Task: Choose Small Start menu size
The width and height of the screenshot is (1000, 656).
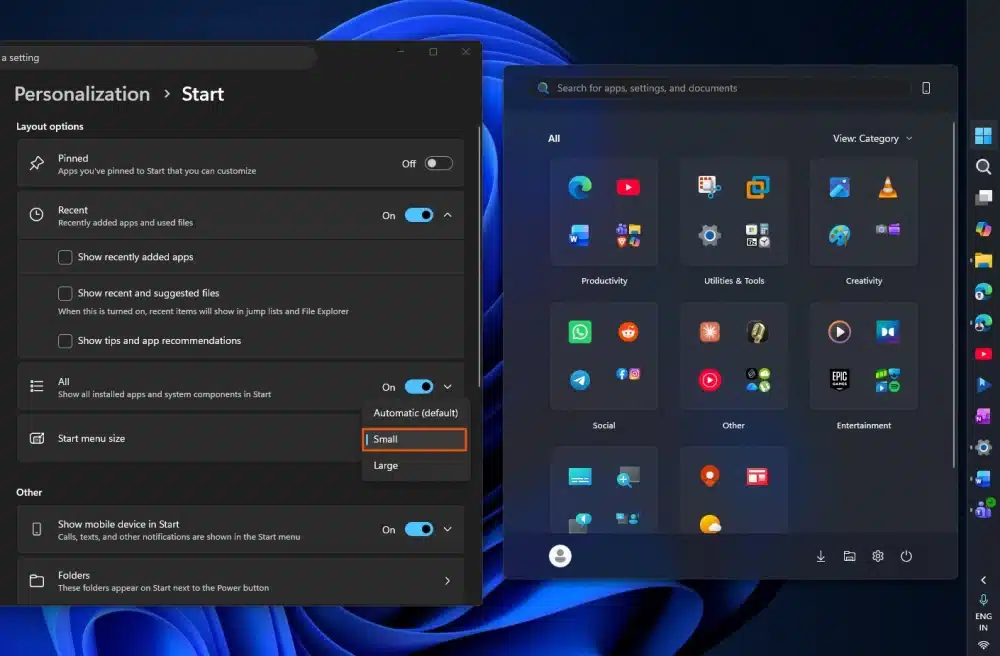Action: 415,439
